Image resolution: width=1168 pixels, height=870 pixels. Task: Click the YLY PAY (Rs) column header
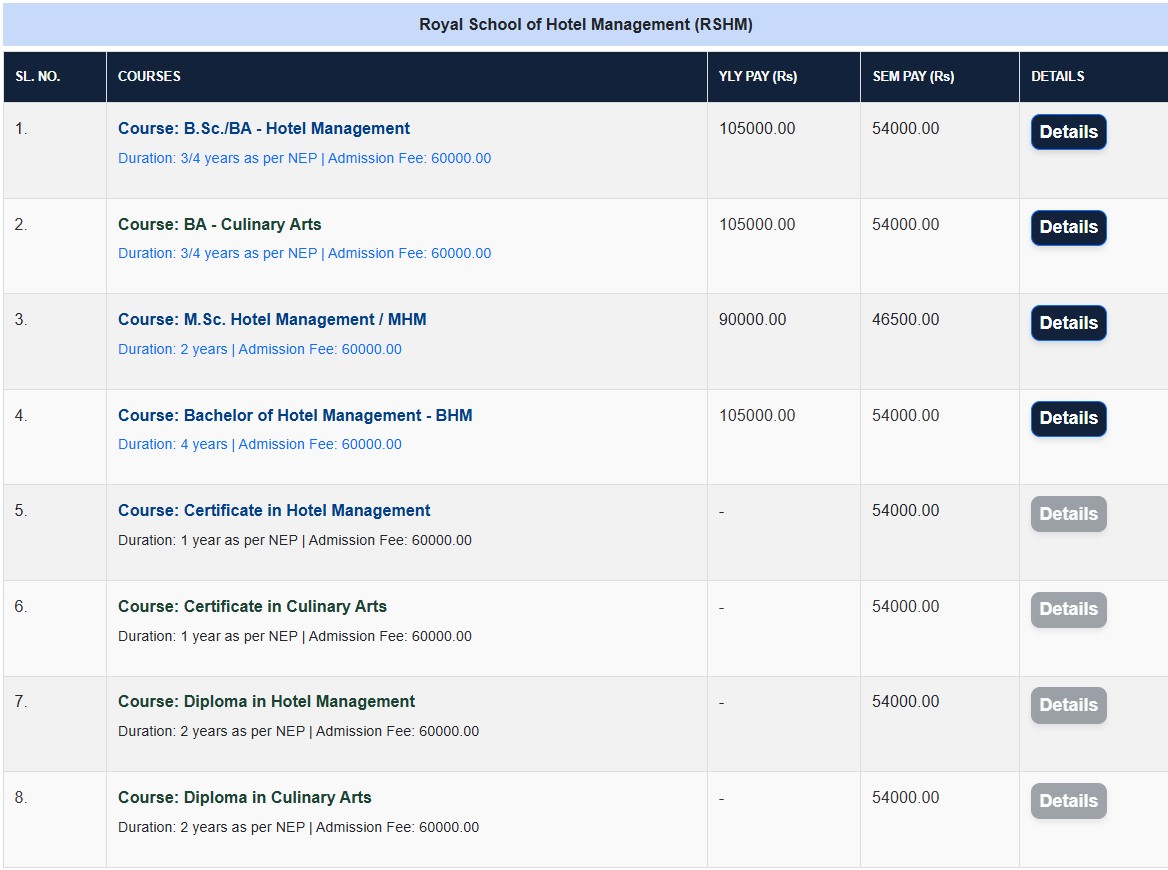(x=757, y=77)
